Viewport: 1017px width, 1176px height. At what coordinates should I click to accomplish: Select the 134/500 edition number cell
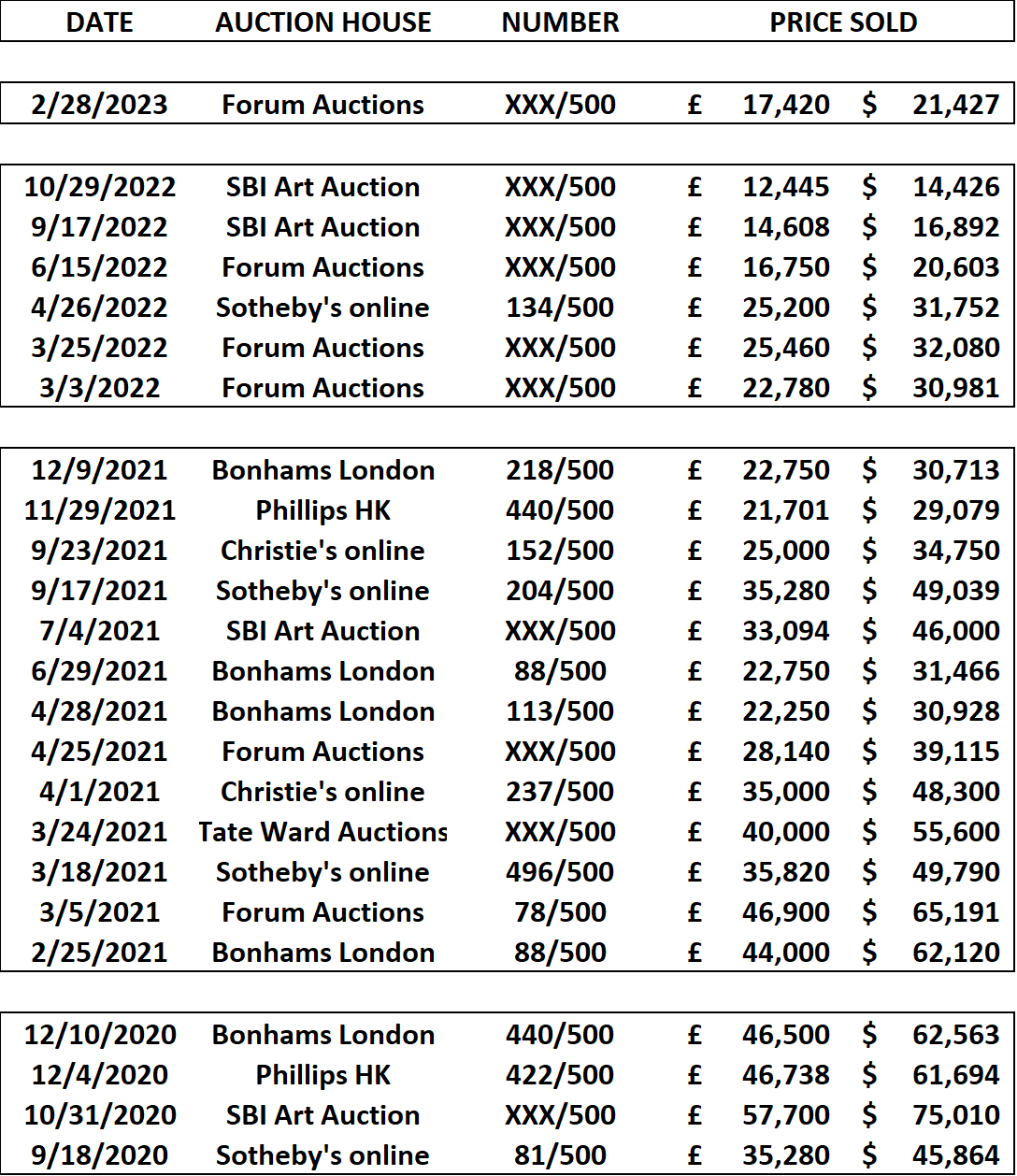(561, 308)
